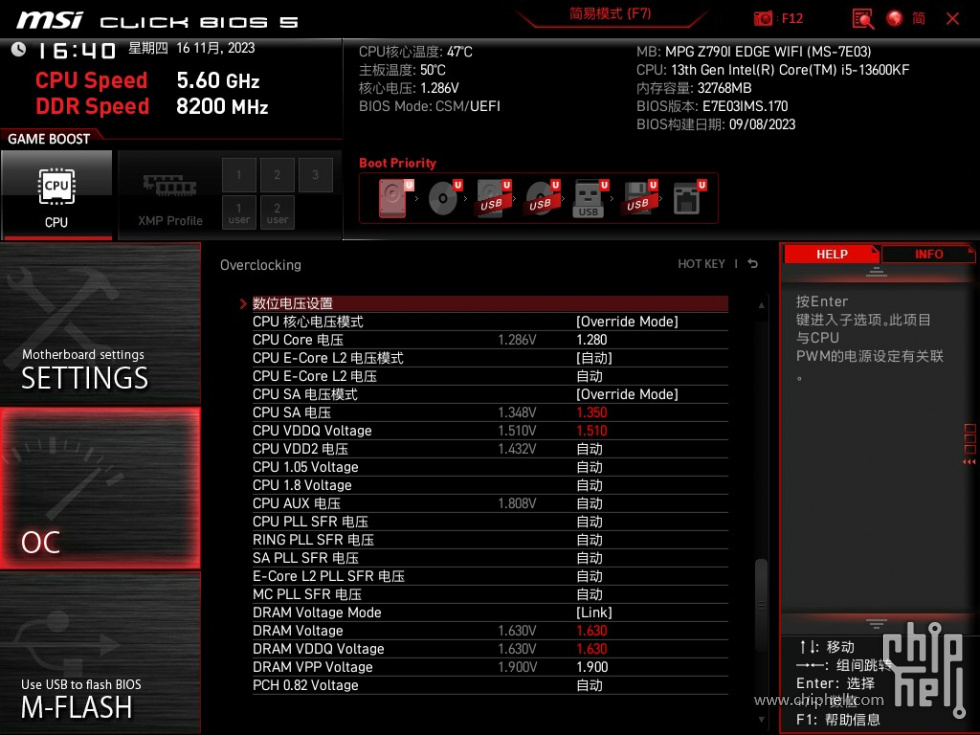Go back using the return arrow icon
Screen dimensions: 980x735
tap(753, 264)
